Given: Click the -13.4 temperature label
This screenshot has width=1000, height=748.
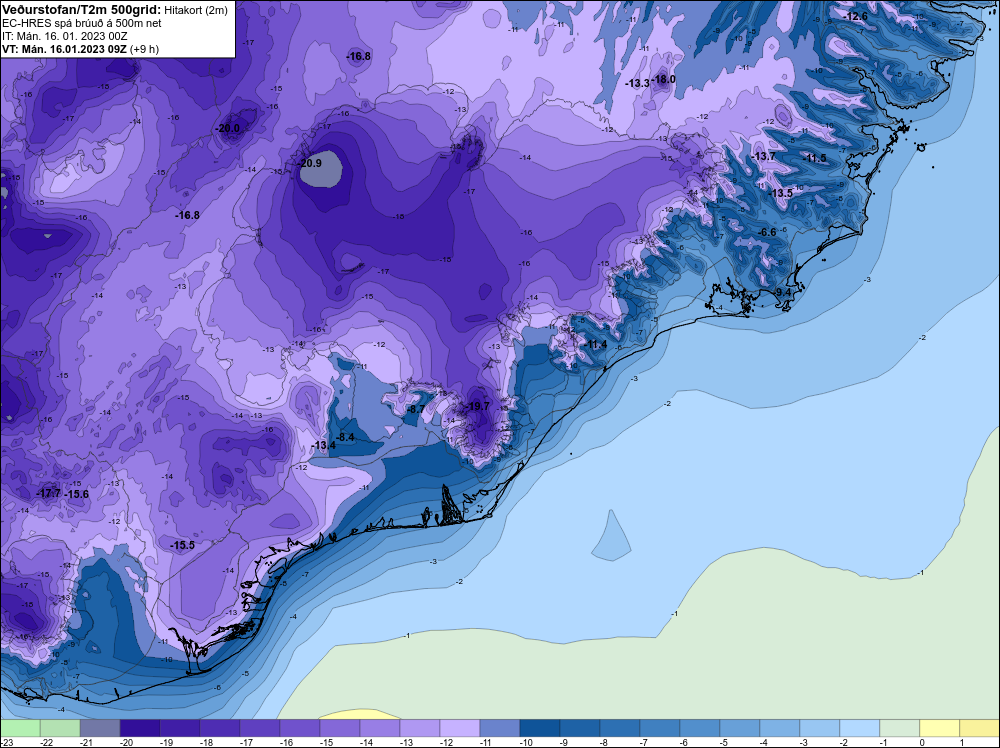Looking at the screenshot, I should (324, 445).
